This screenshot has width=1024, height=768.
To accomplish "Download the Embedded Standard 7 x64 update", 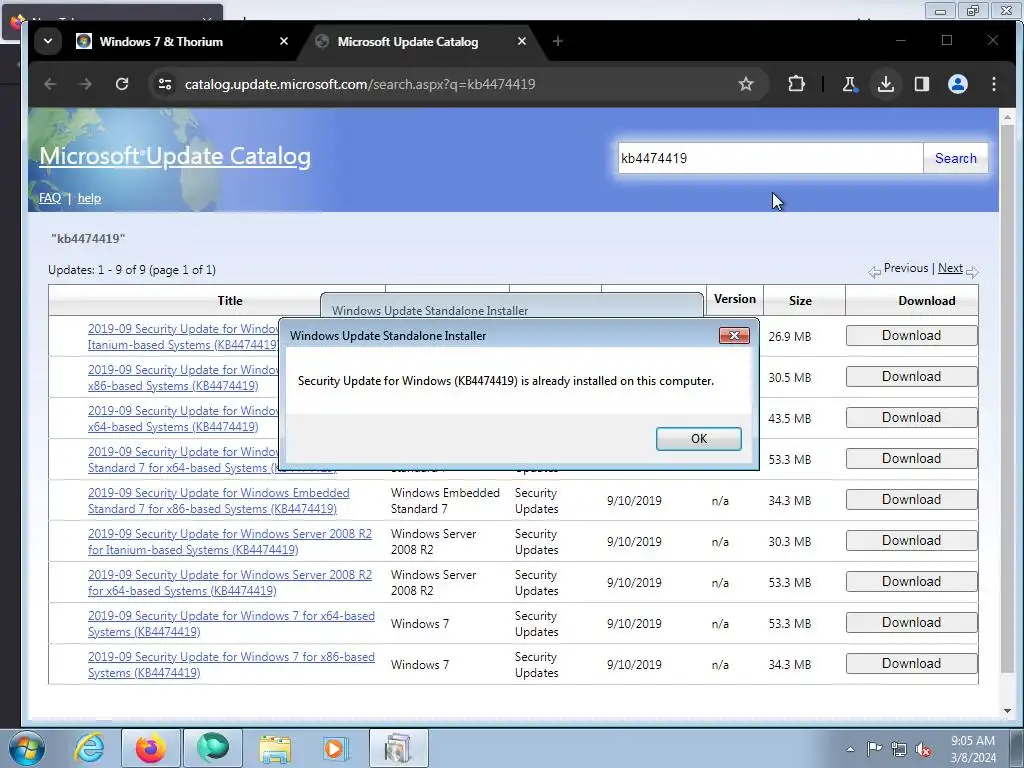I will tap(911, 459).
